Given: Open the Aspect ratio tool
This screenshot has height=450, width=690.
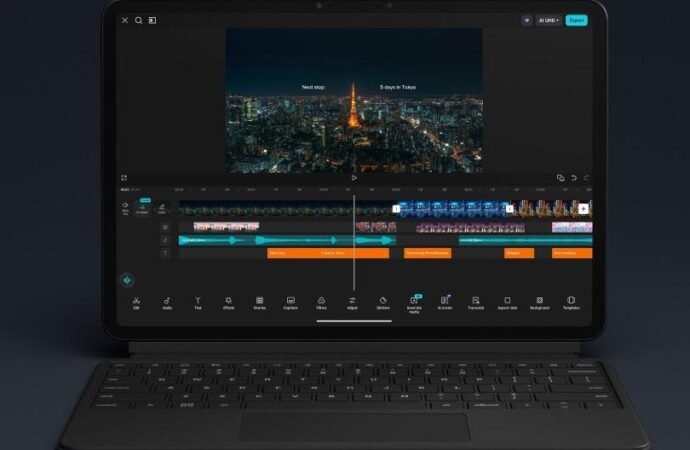Looking at the screenshot, I should [507, 303].
